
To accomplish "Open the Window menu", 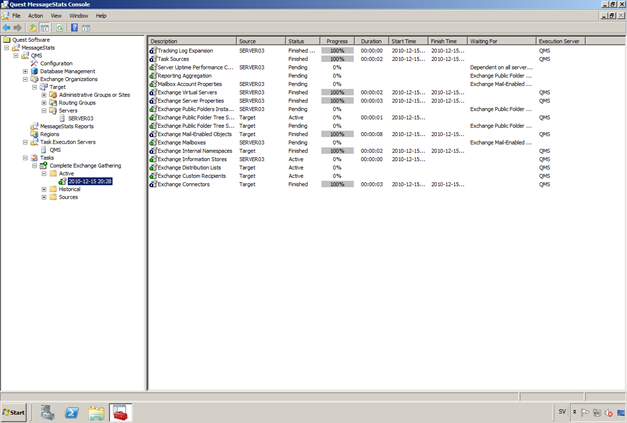I will tap(78, 16).
